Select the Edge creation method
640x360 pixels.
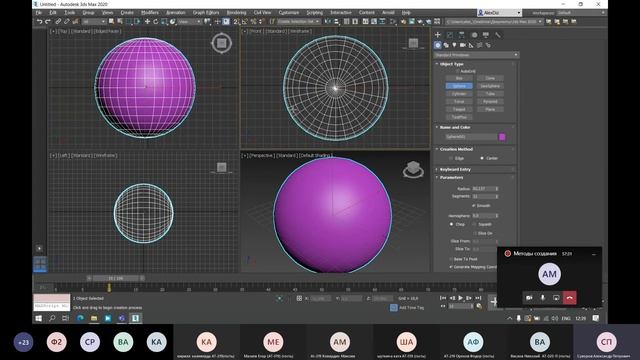pyautogui.click(x=451, y=158)
